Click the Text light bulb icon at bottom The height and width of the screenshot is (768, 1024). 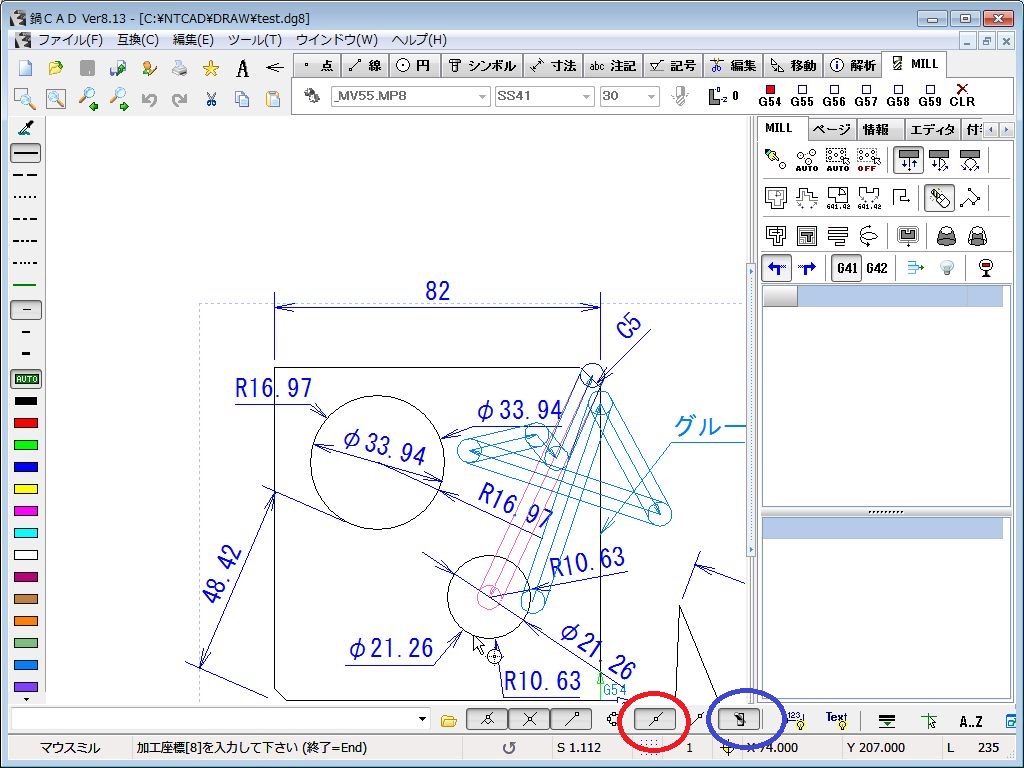click(837, 720)
